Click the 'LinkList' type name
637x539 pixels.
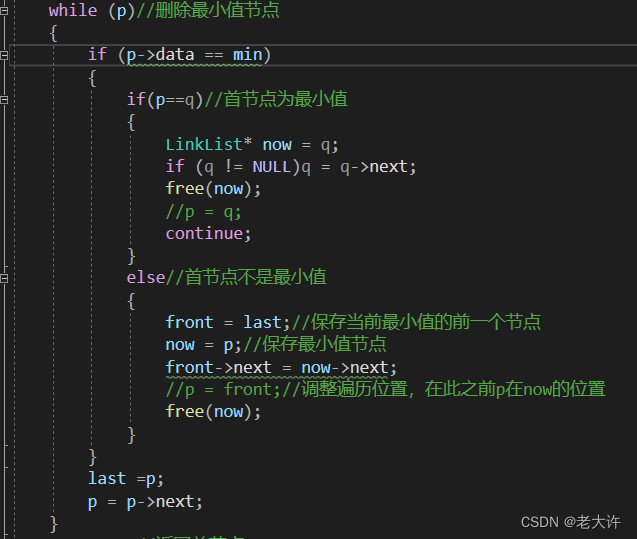point(204,144)
